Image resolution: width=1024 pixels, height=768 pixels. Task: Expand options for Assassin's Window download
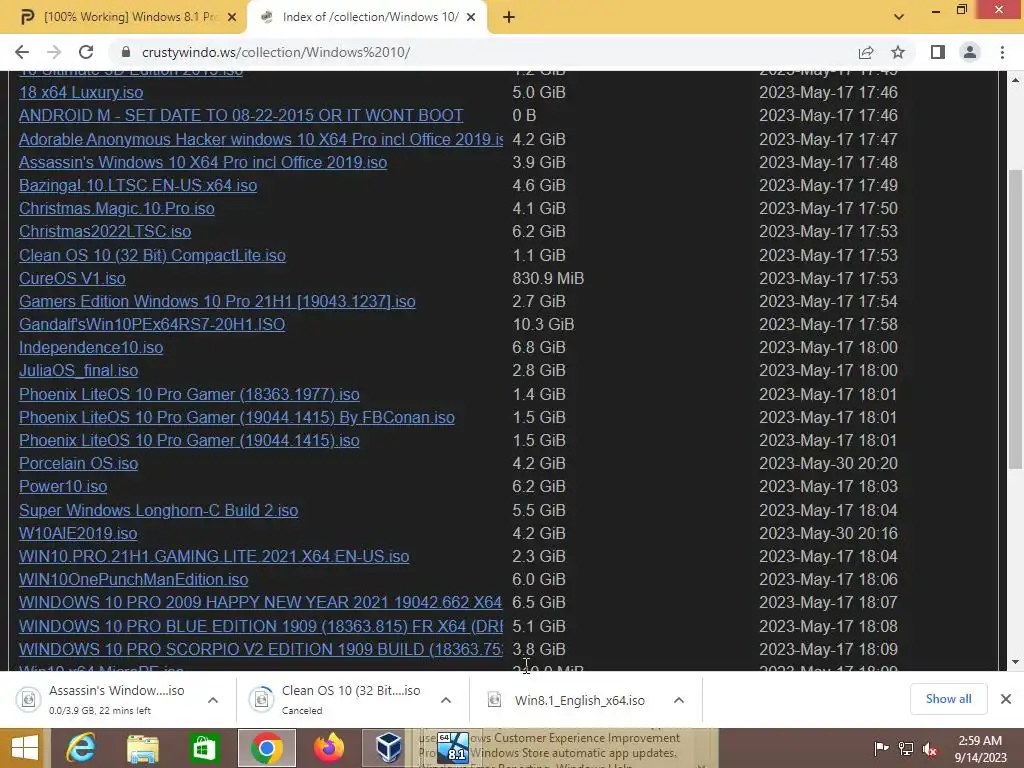(213, 700)
